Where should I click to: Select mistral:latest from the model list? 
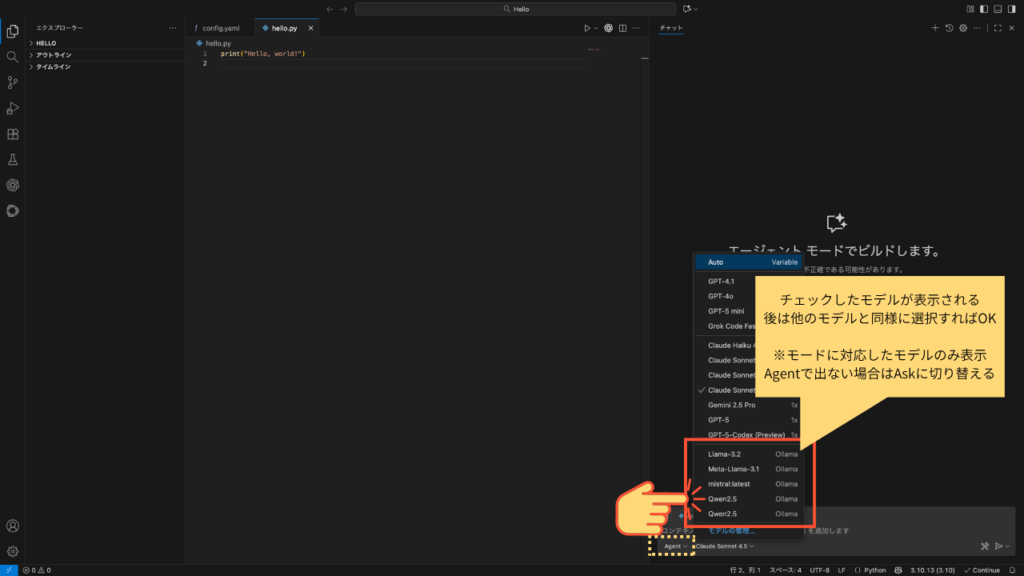point(729,484)
